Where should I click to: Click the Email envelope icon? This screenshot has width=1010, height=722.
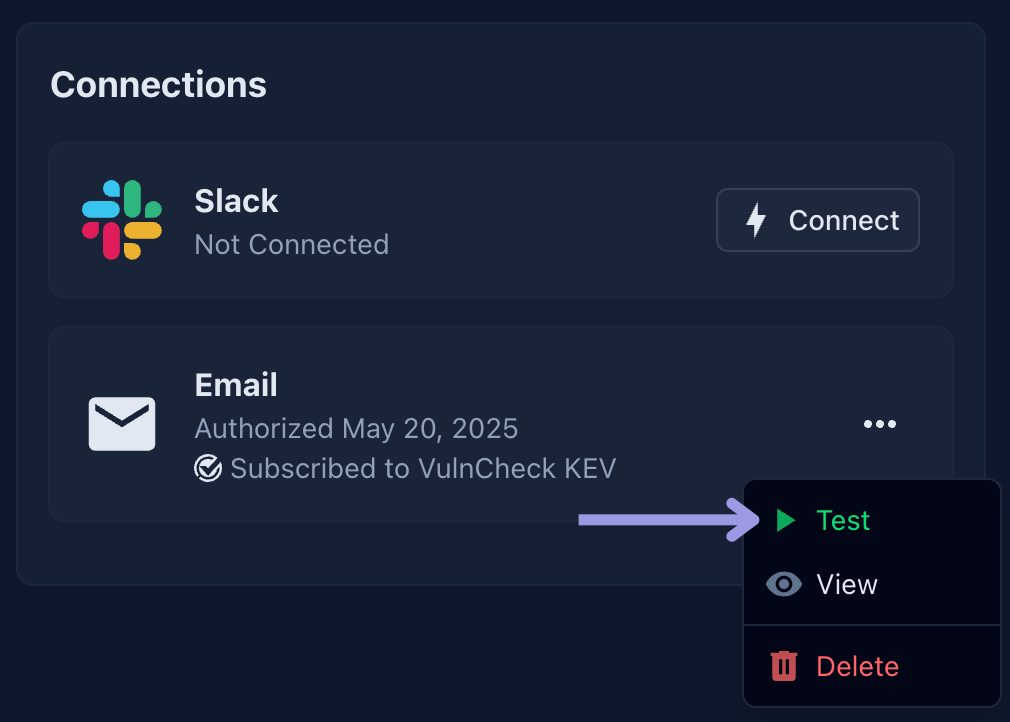(x=122, y=424)
